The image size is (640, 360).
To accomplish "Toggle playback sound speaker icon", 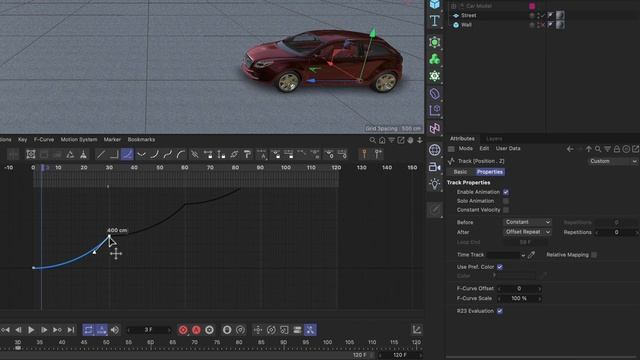I will 115,330.
